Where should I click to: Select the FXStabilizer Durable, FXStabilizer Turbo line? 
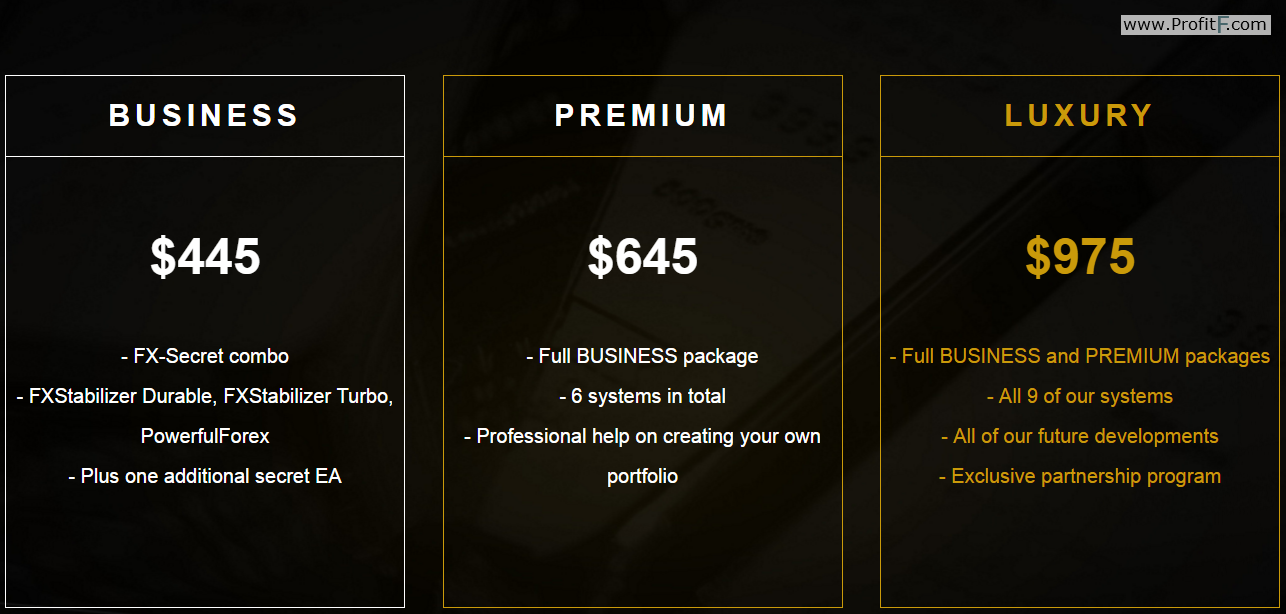pyautogui.click(x=205, y=396)
